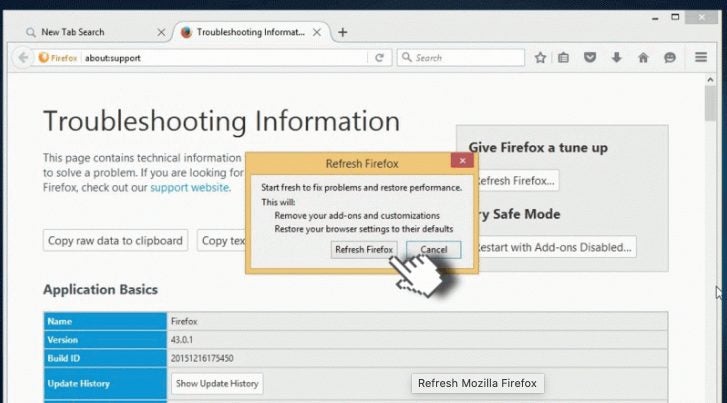Click the Application Basics heading
727x403 pixels.
(x=100, y=289)
